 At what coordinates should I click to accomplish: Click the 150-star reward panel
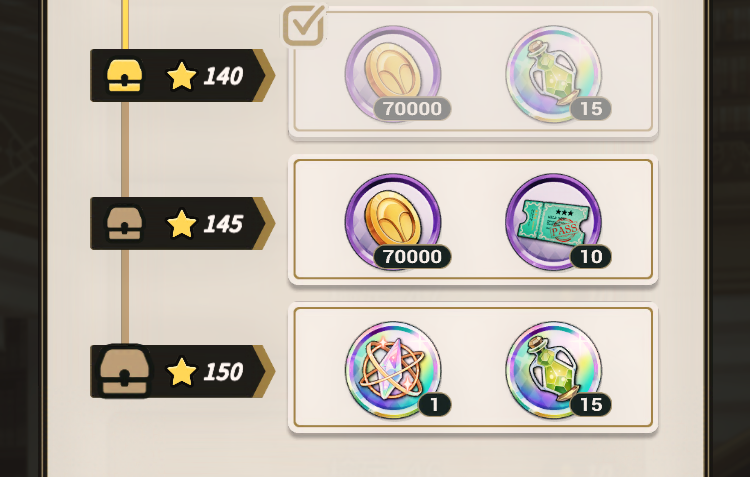473,367
